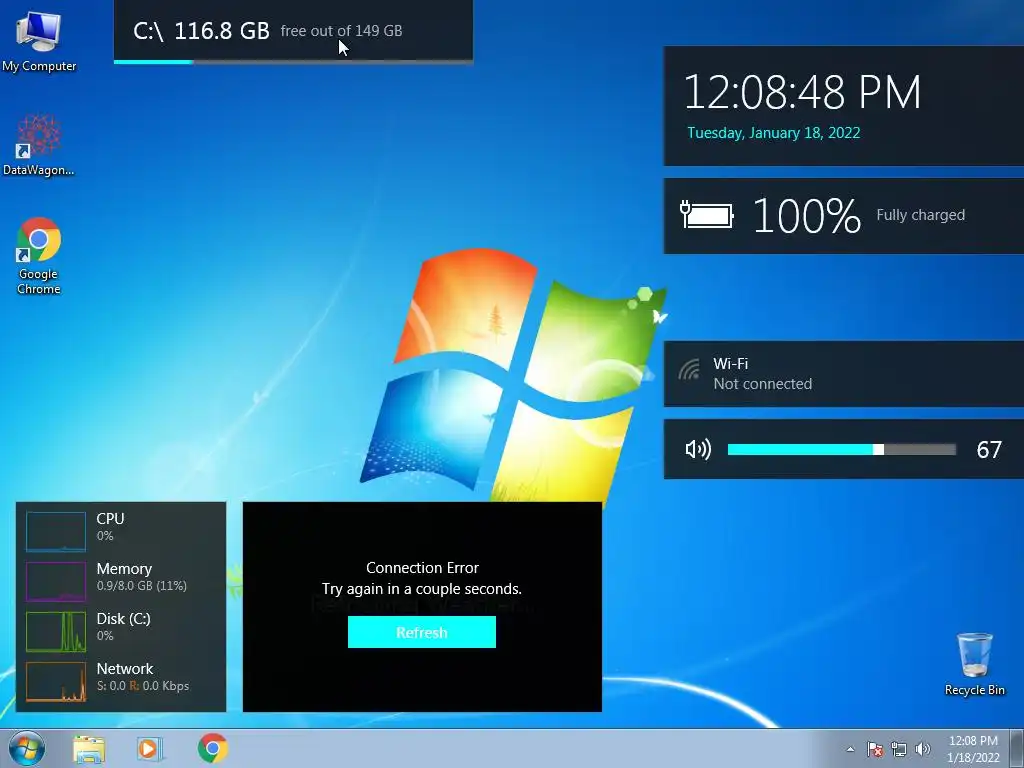The image size is (1024, 768).
Task: Click the Show Desktop strip in the taskbar
Action: (x=1017, y=749)
